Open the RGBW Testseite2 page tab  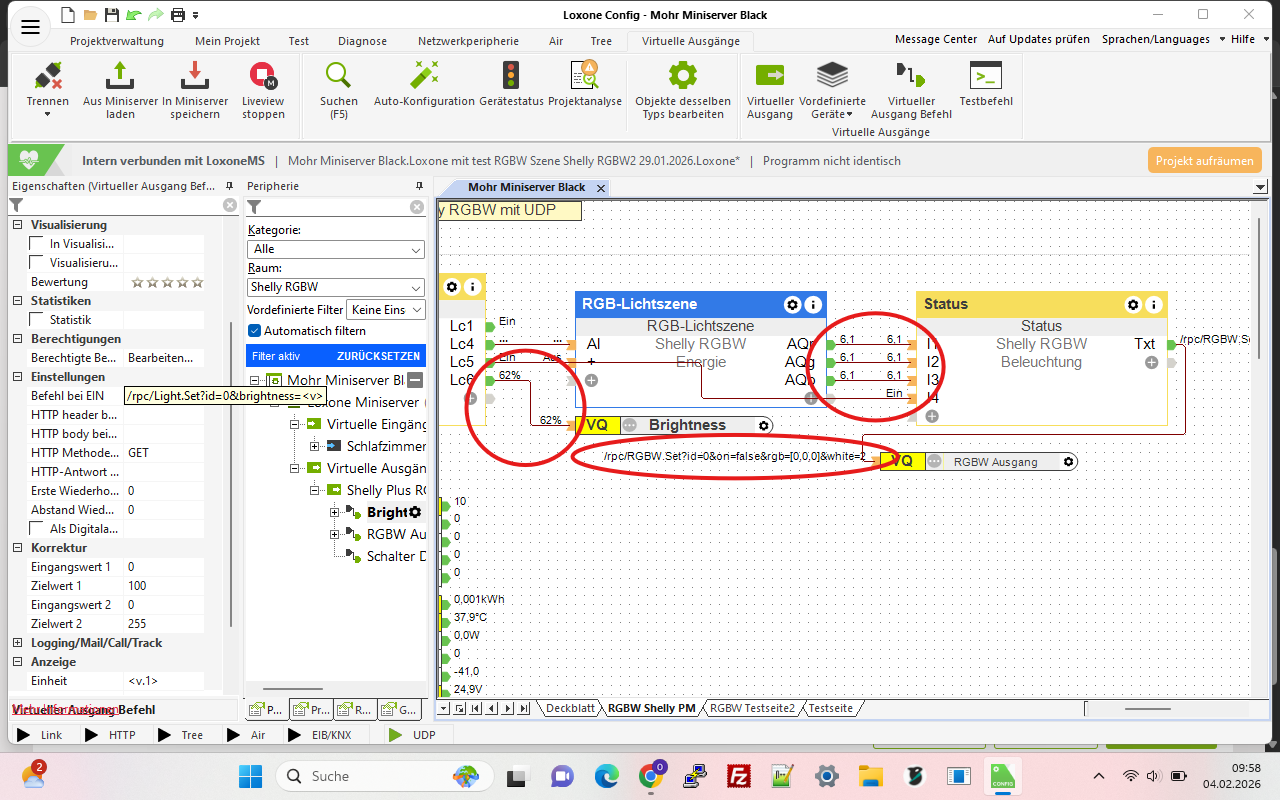point(752,708)
